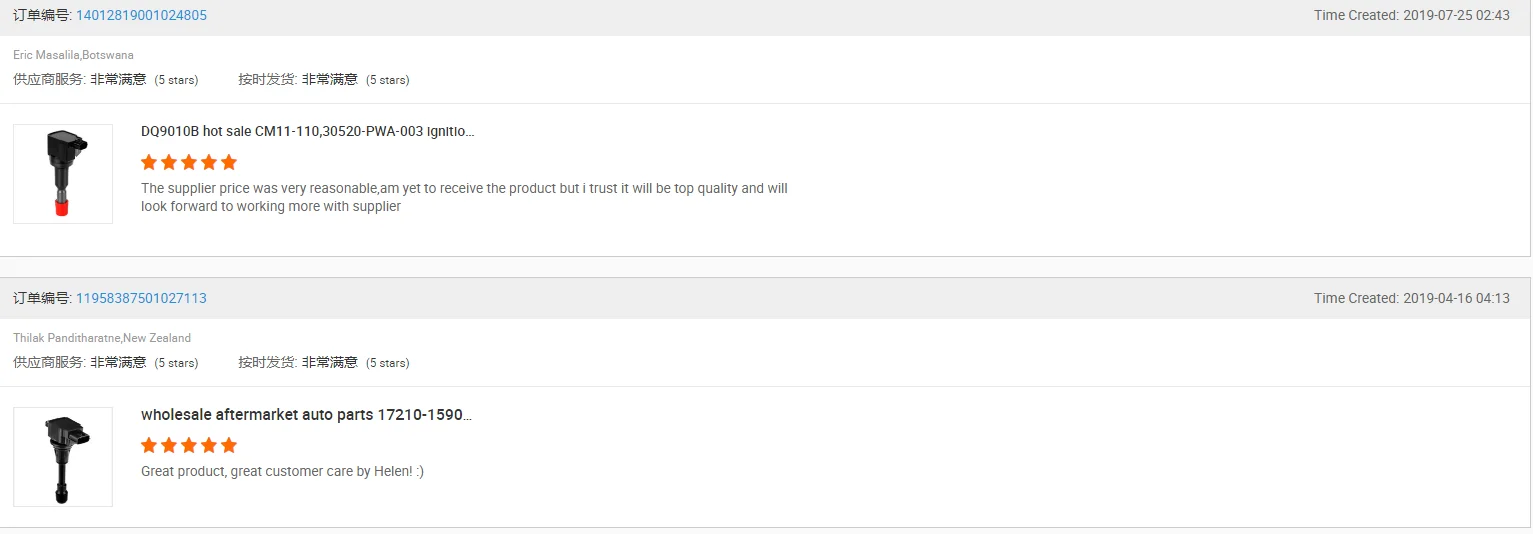Open order number 14012819001024805
The height and width of the screenshot is (534, 1533).
141,16
